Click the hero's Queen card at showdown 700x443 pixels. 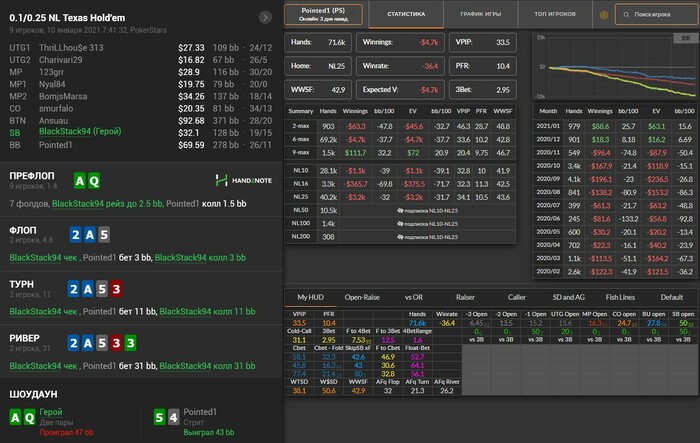[x=29, y=418]
